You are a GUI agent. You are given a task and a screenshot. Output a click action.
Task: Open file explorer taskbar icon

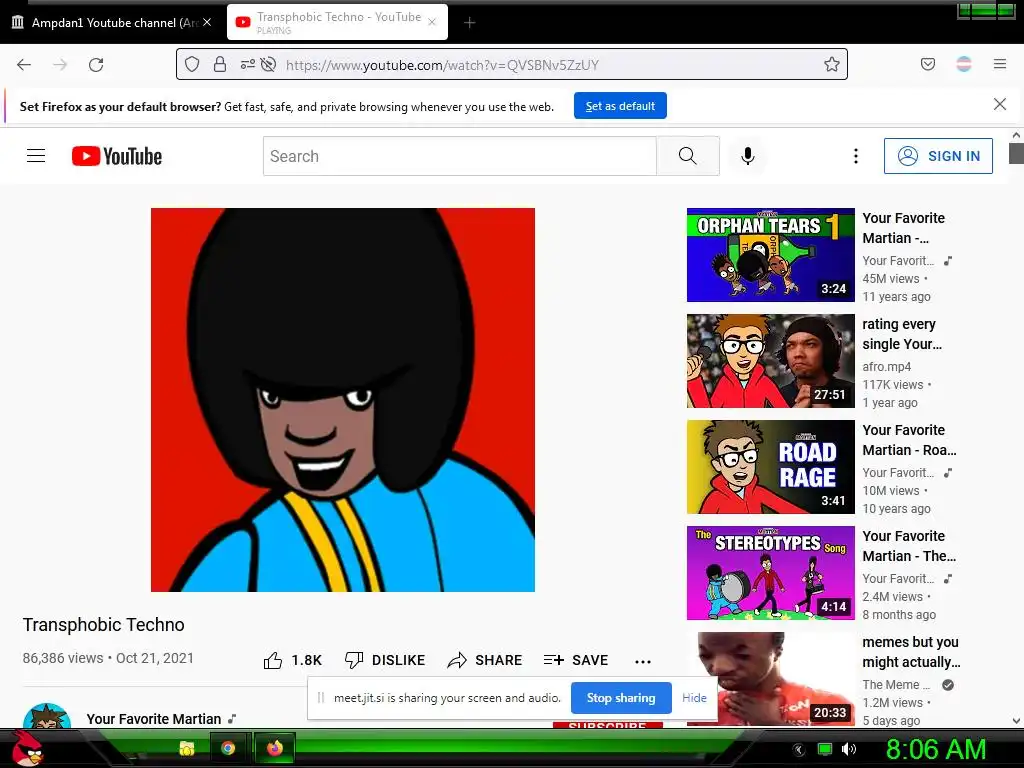[x=187, y=748]
